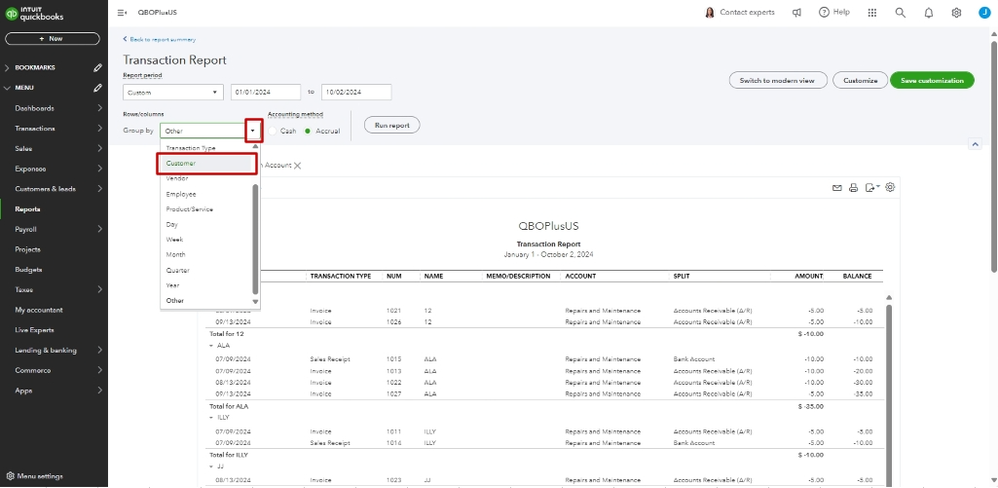Expand the BOOKMARKS section
998x488 pixels.
(x=7, y=67)
